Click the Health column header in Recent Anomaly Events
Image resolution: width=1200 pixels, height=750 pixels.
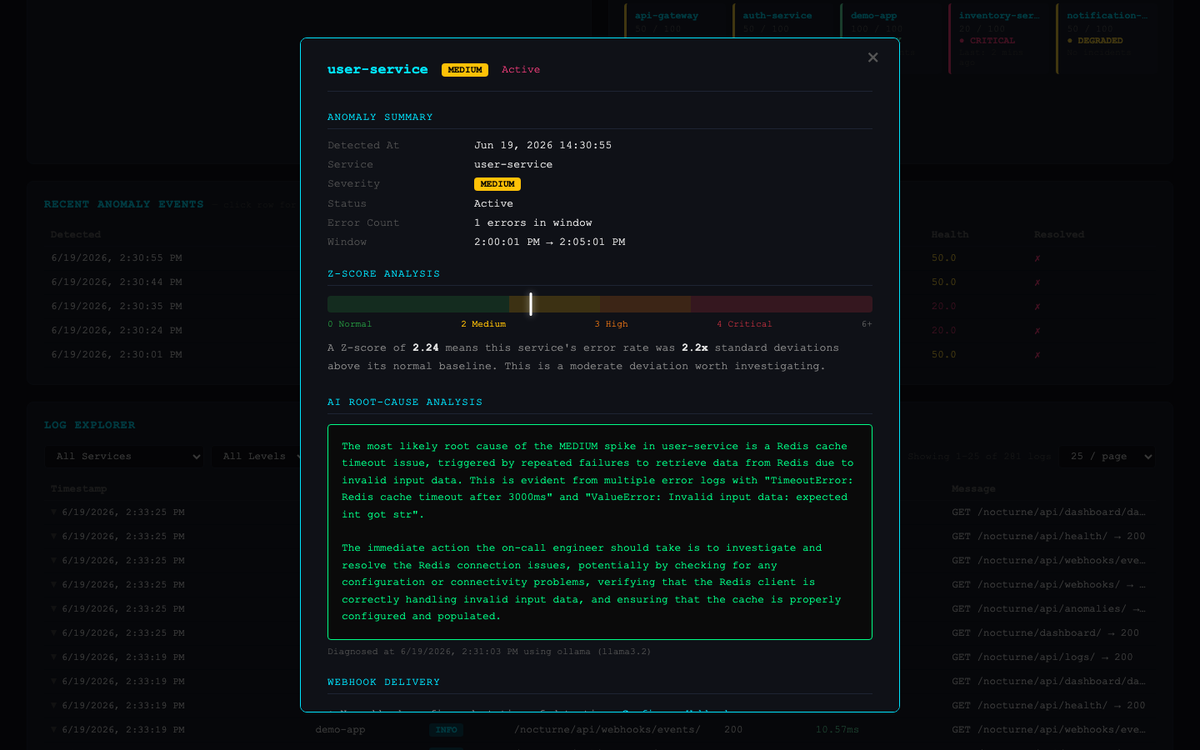coord(950,235)
